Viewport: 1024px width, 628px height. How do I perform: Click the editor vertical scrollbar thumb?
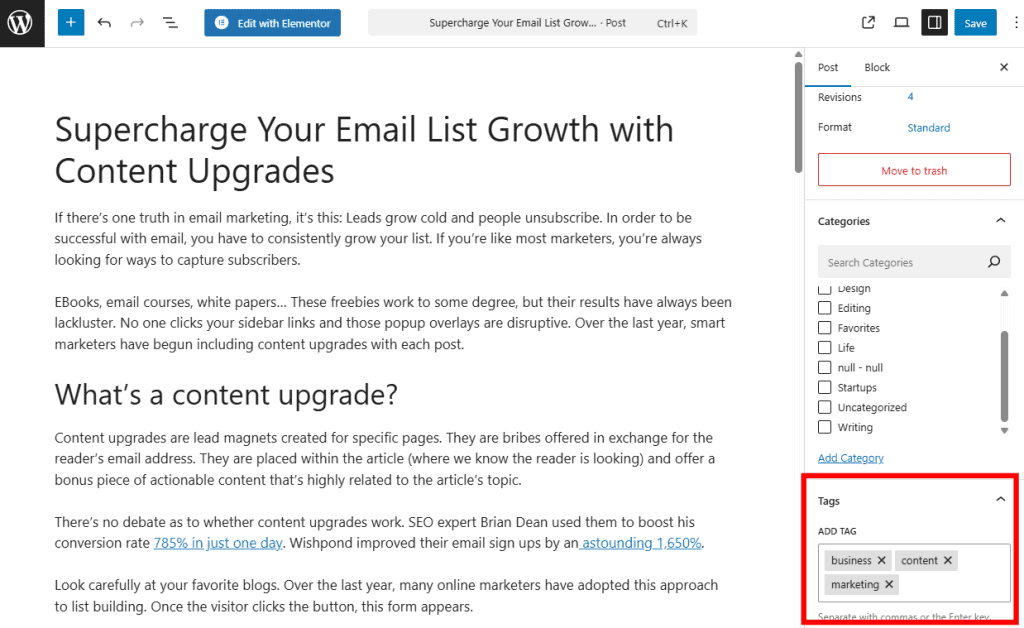click(798, 116)
